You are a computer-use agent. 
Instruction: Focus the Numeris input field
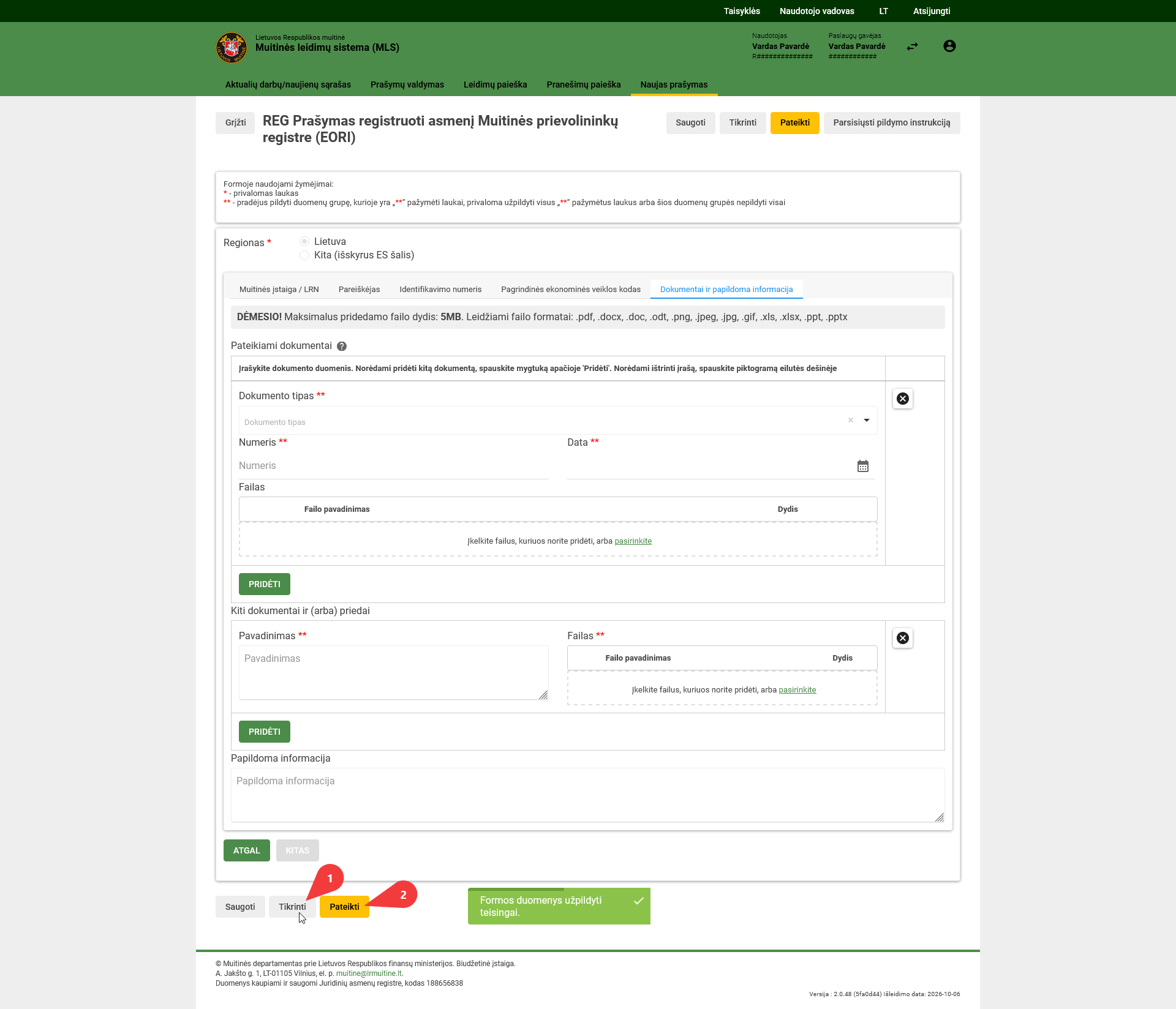click(393, 466)
